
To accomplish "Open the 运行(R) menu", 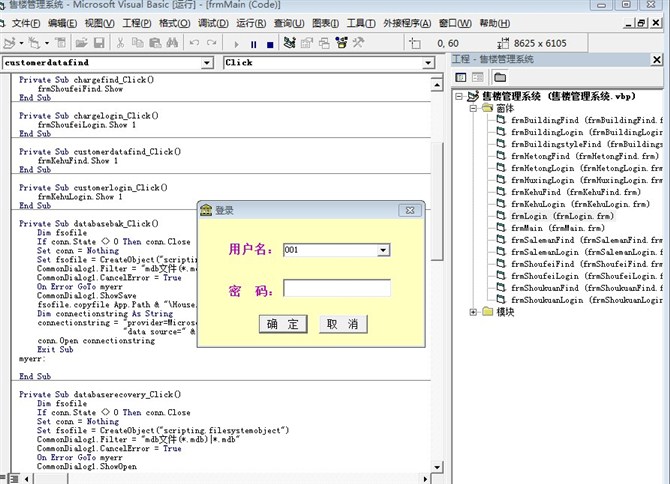I will click(x=251, y=23).
